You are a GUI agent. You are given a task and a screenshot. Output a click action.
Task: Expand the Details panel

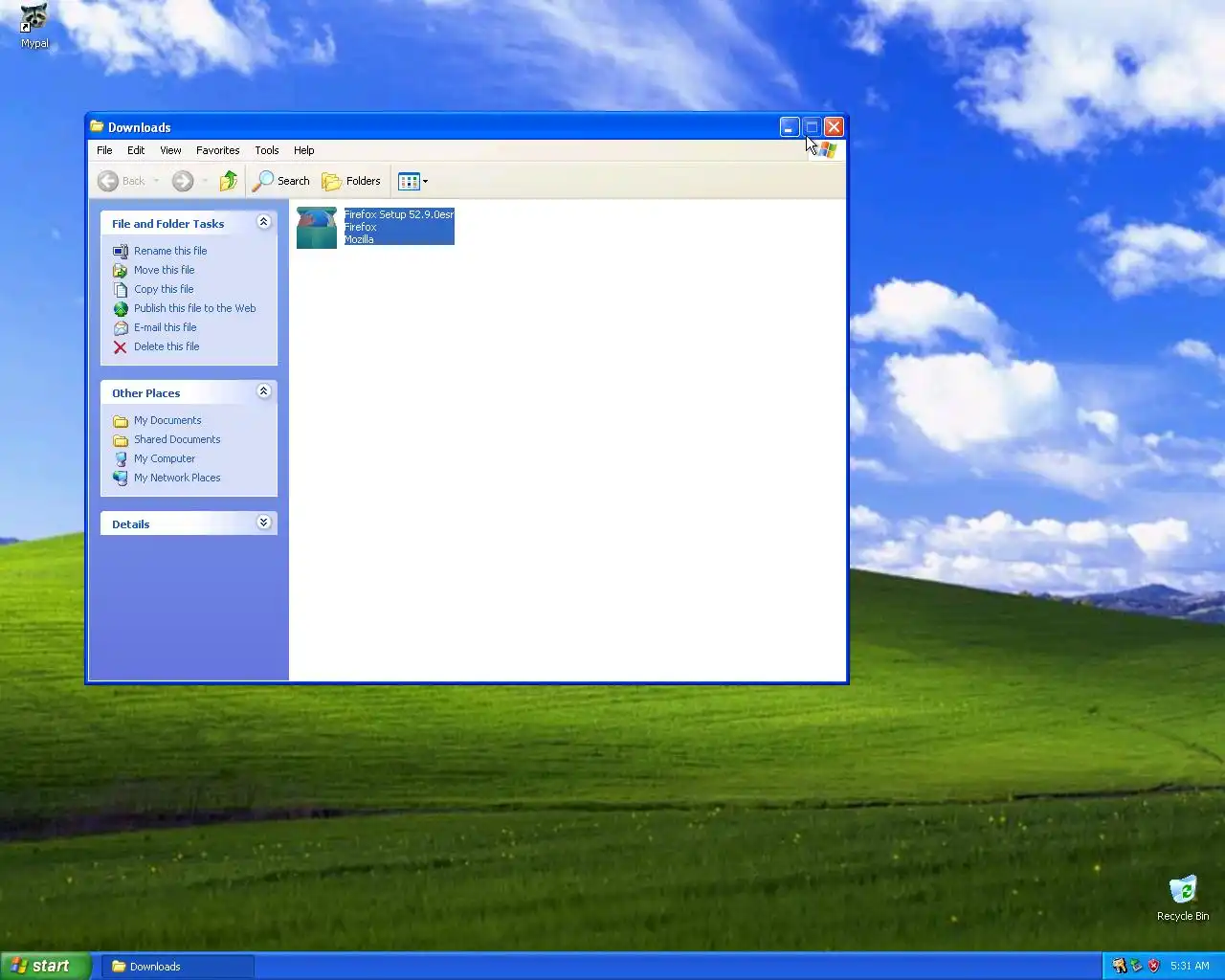coord(264,523)
